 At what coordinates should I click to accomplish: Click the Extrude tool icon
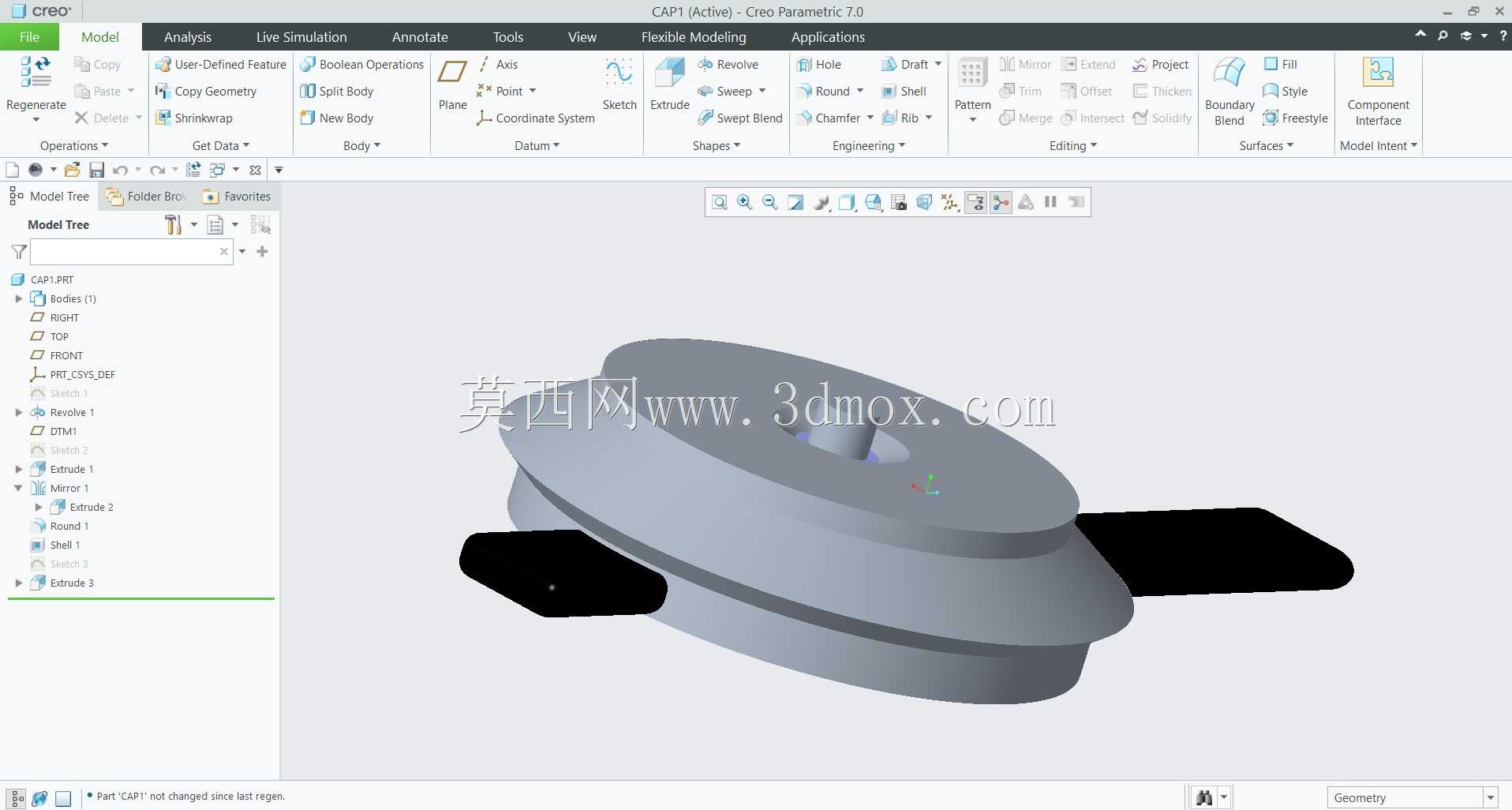point(669,73)
